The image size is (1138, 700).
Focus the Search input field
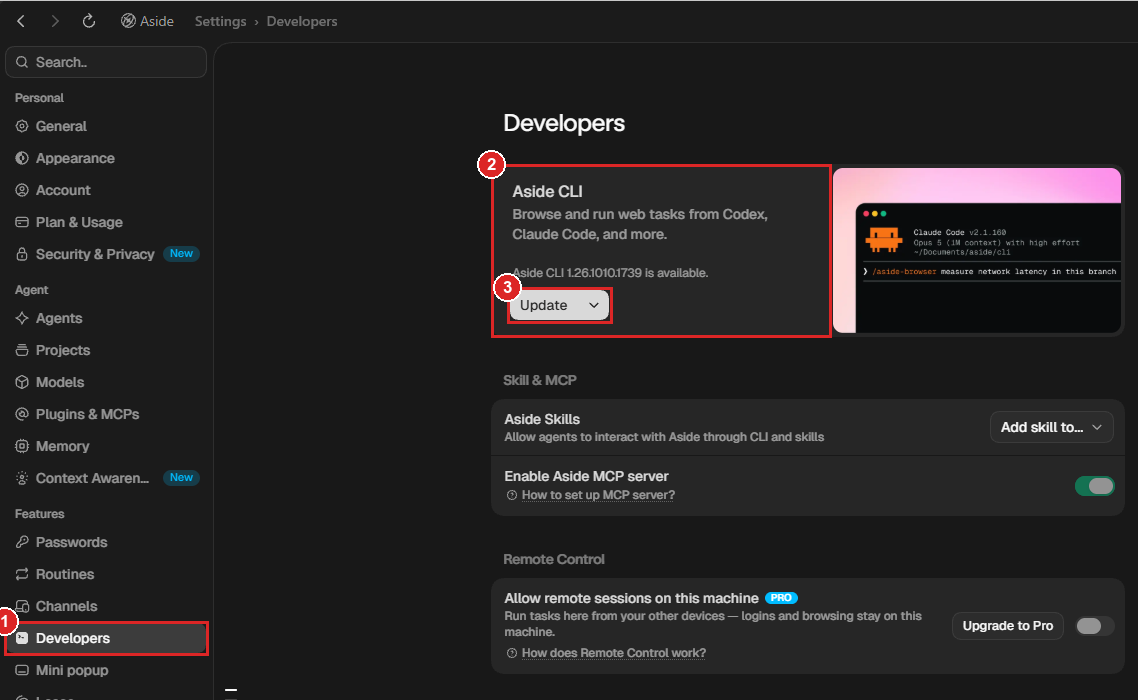[x=106, y=62]
